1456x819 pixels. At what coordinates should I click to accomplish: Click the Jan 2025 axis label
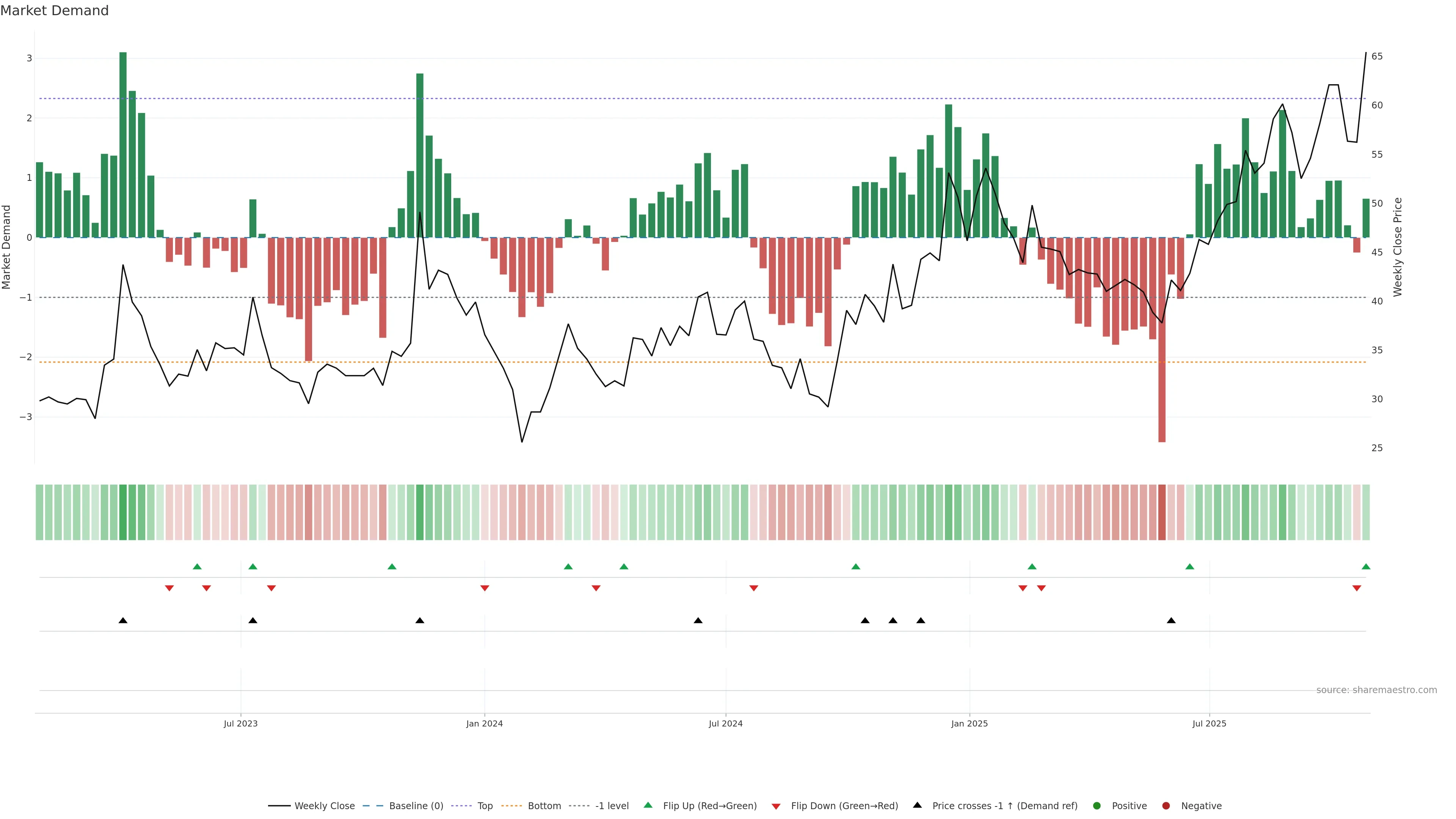970,723
